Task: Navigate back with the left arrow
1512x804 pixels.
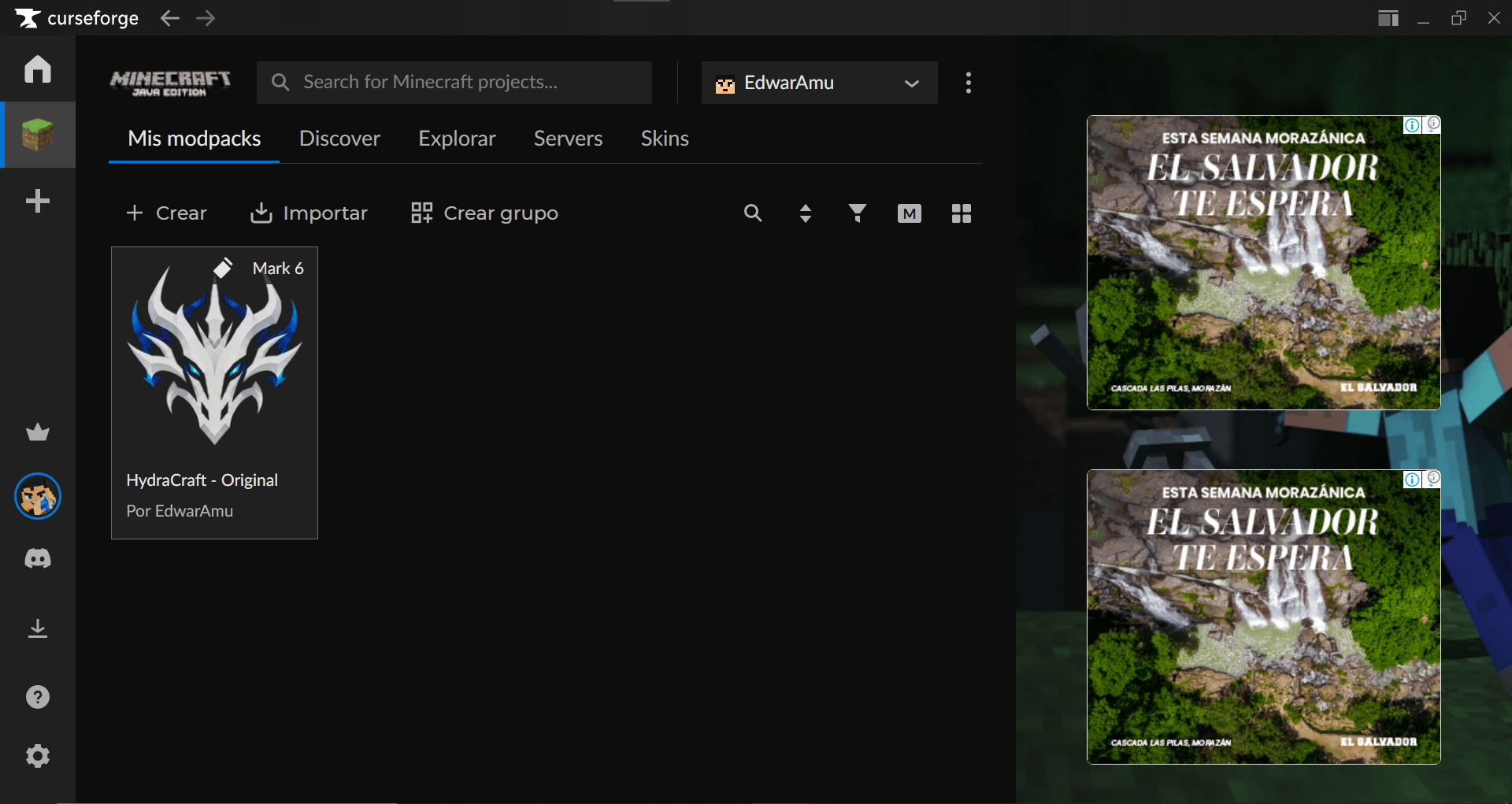Action: click(170, 18)
